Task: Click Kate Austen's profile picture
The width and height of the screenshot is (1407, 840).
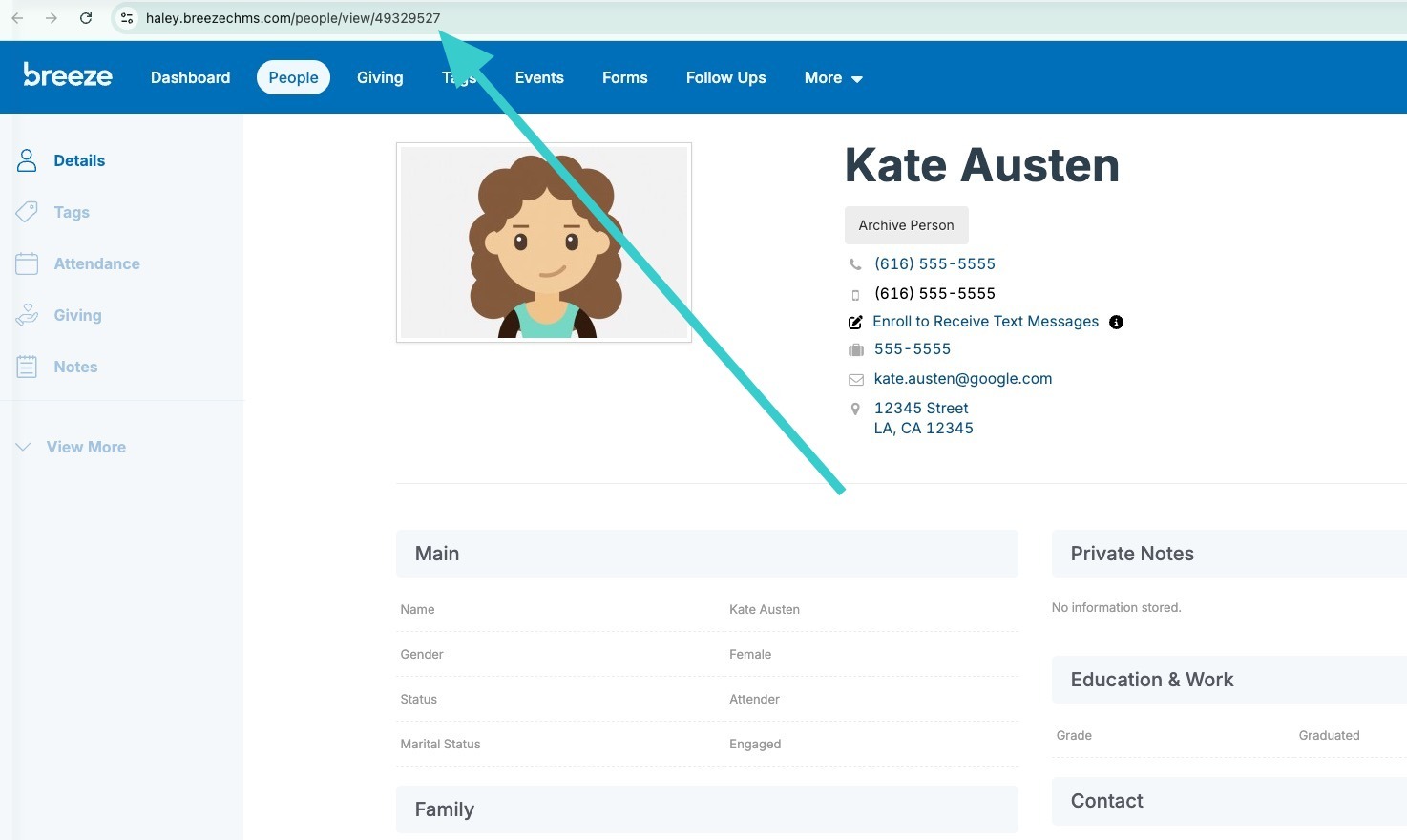Action: (544, 242)
